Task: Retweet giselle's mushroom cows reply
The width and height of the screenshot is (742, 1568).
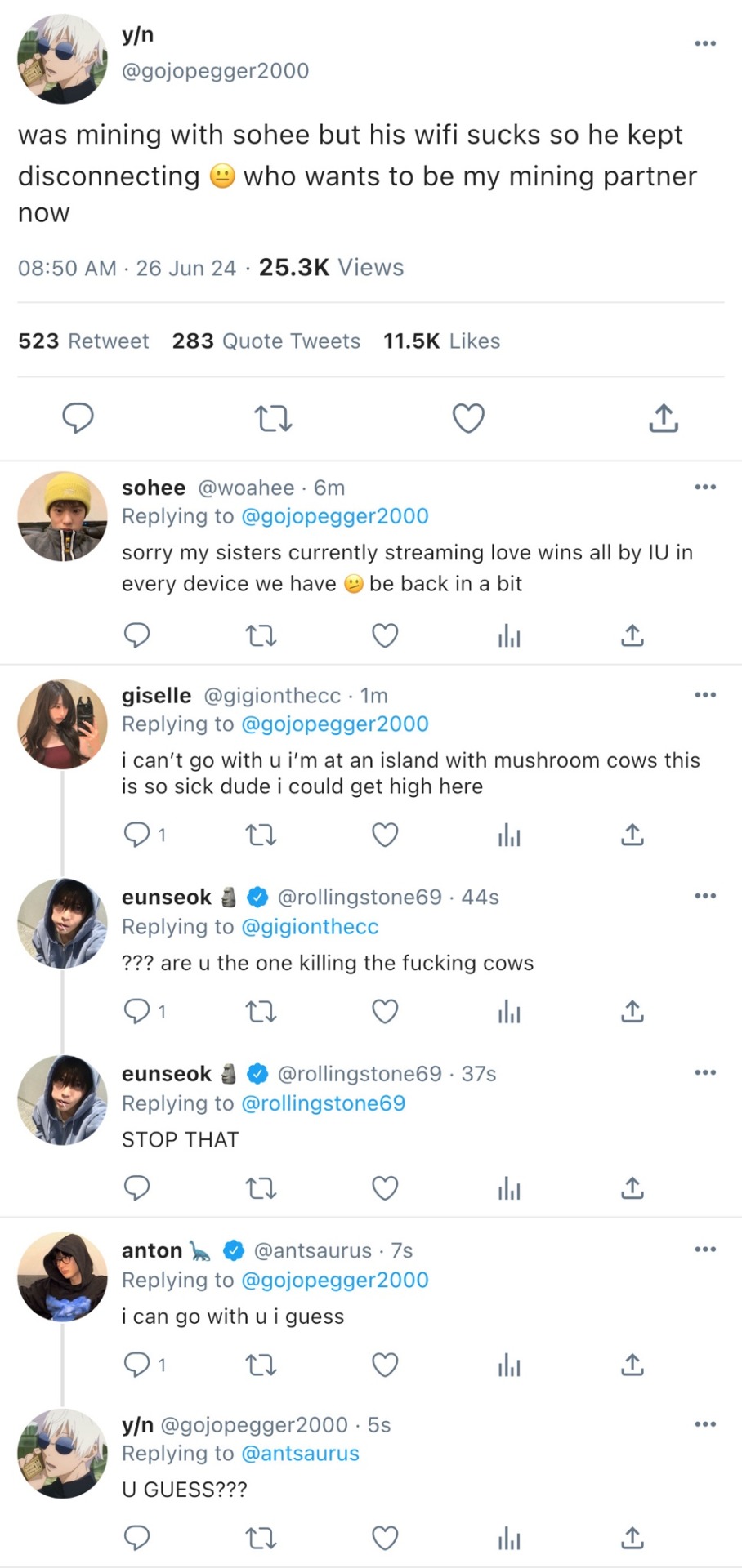Action: click(x=261, y=835)
